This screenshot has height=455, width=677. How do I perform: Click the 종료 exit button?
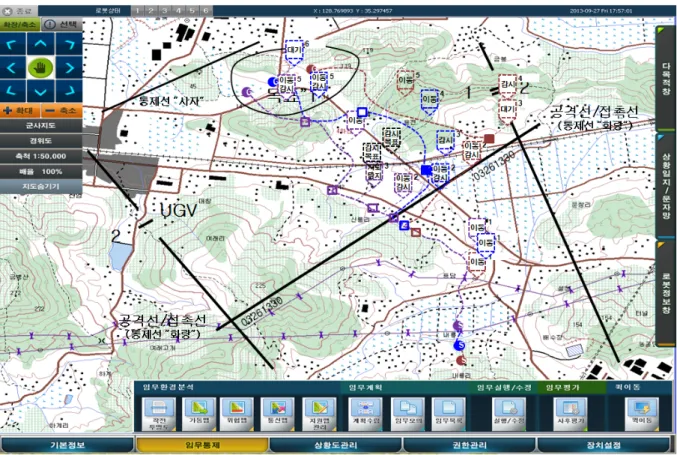coord(19,11)
